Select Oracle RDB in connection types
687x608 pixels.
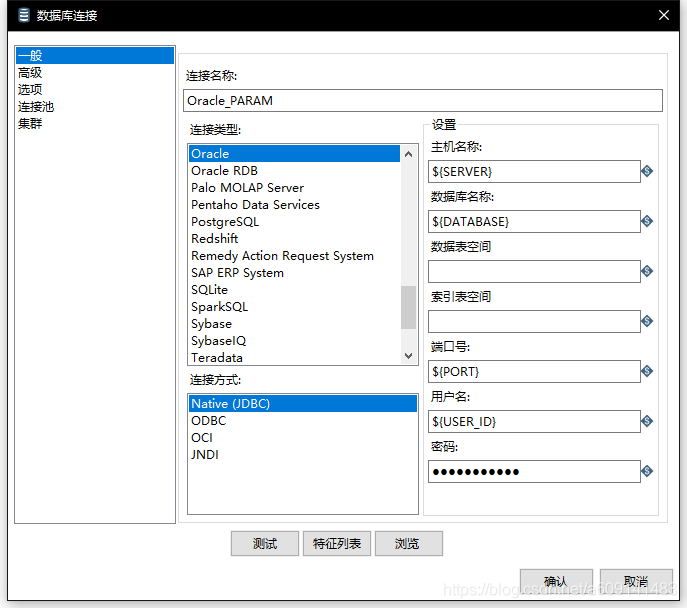pos(294,171)
